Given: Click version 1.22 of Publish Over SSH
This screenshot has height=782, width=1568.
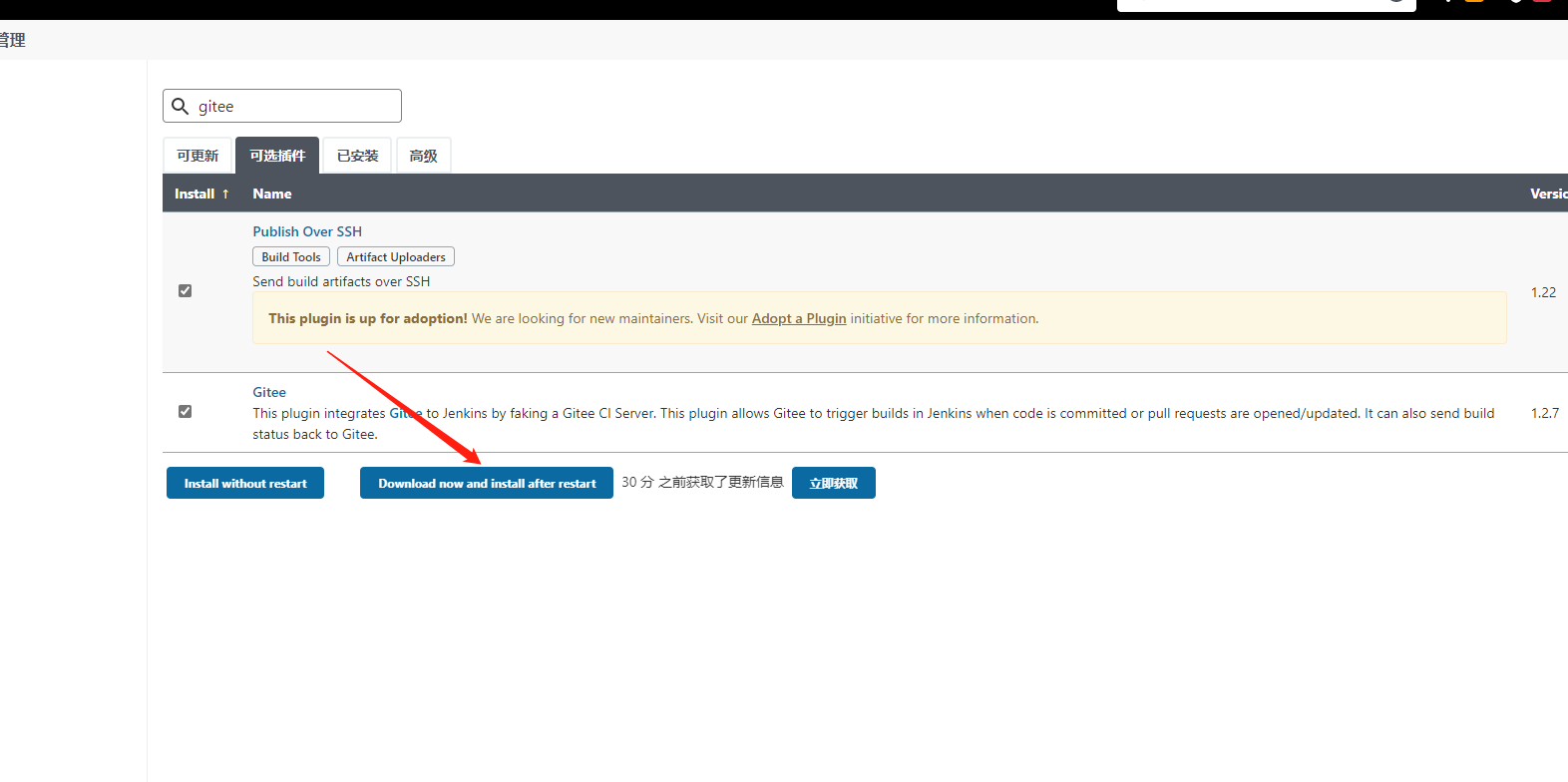Looking at the screenshot, I should pyautogui.click(x=1543, y=292).
